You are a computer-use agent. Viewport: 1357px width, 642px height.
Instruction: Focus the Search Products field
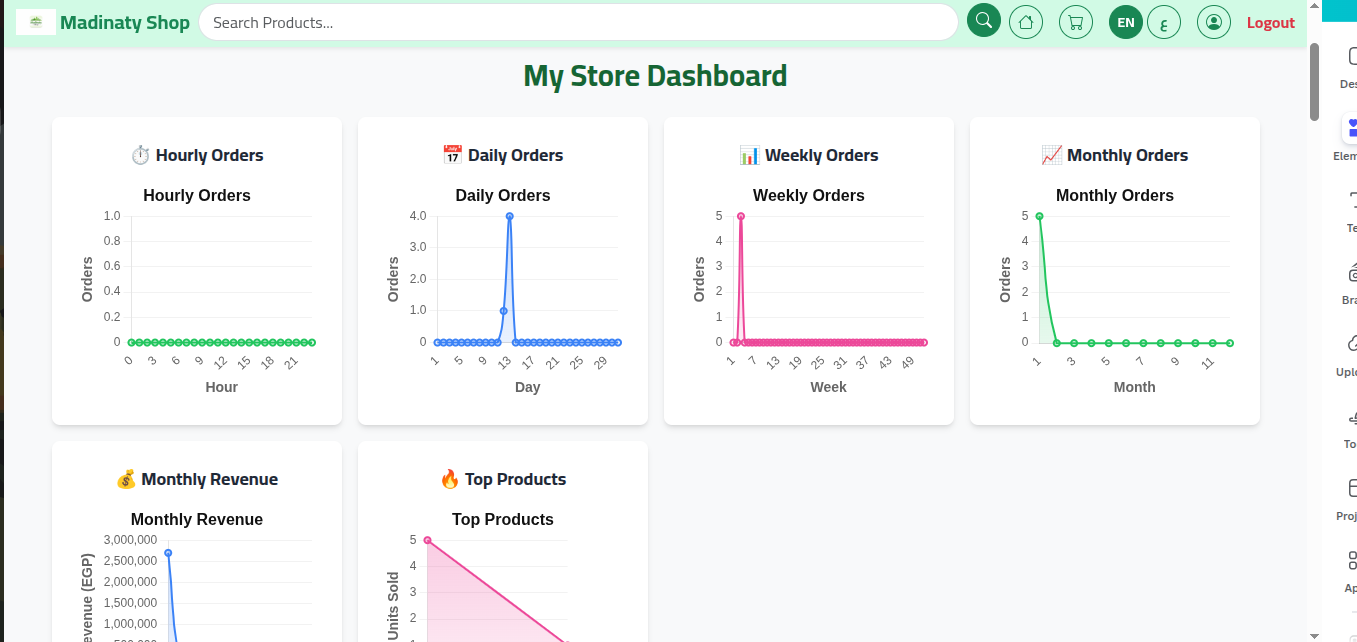[578, 22]
